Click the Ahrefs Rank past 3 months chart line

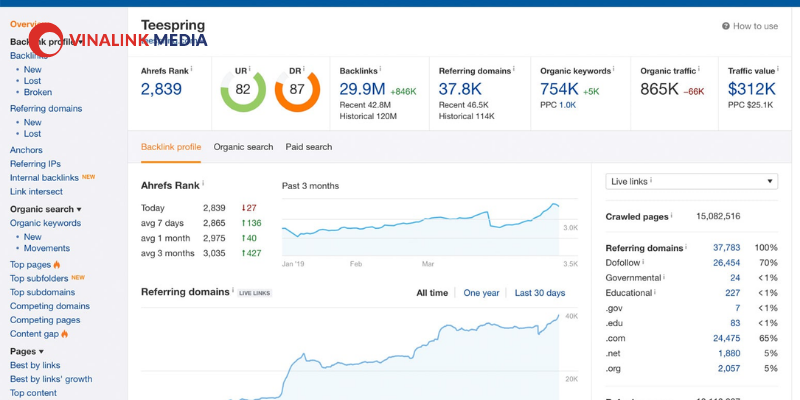420,221
